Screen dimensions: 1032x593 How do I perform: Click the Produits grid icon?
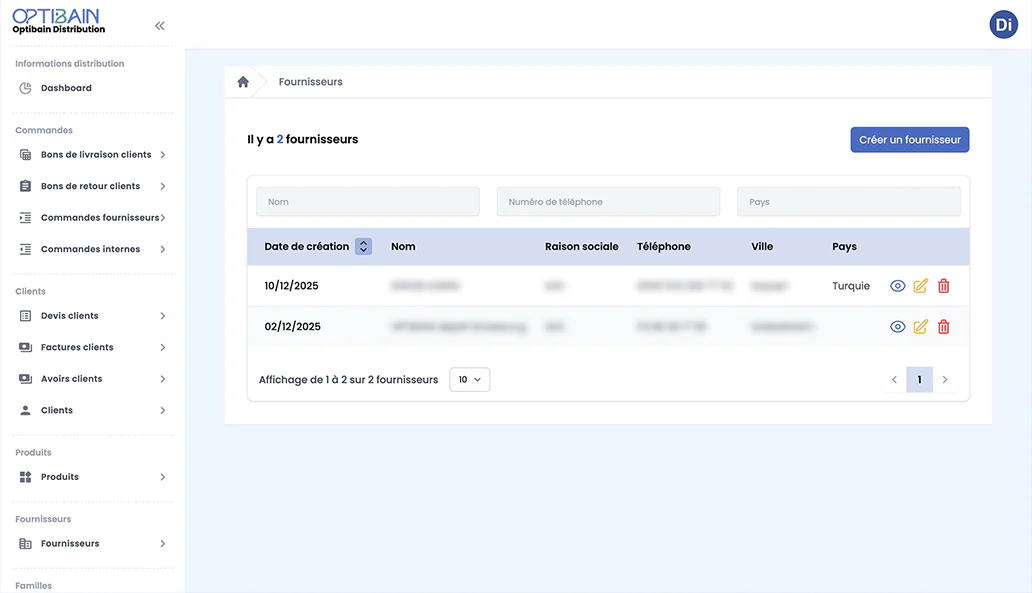(x=25, y=477)
